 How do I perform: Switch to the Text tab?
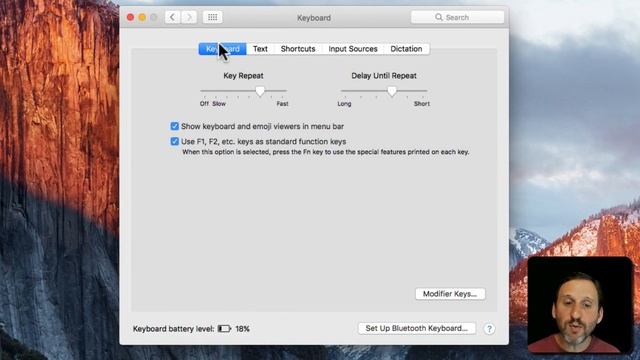tap(260, 49)
